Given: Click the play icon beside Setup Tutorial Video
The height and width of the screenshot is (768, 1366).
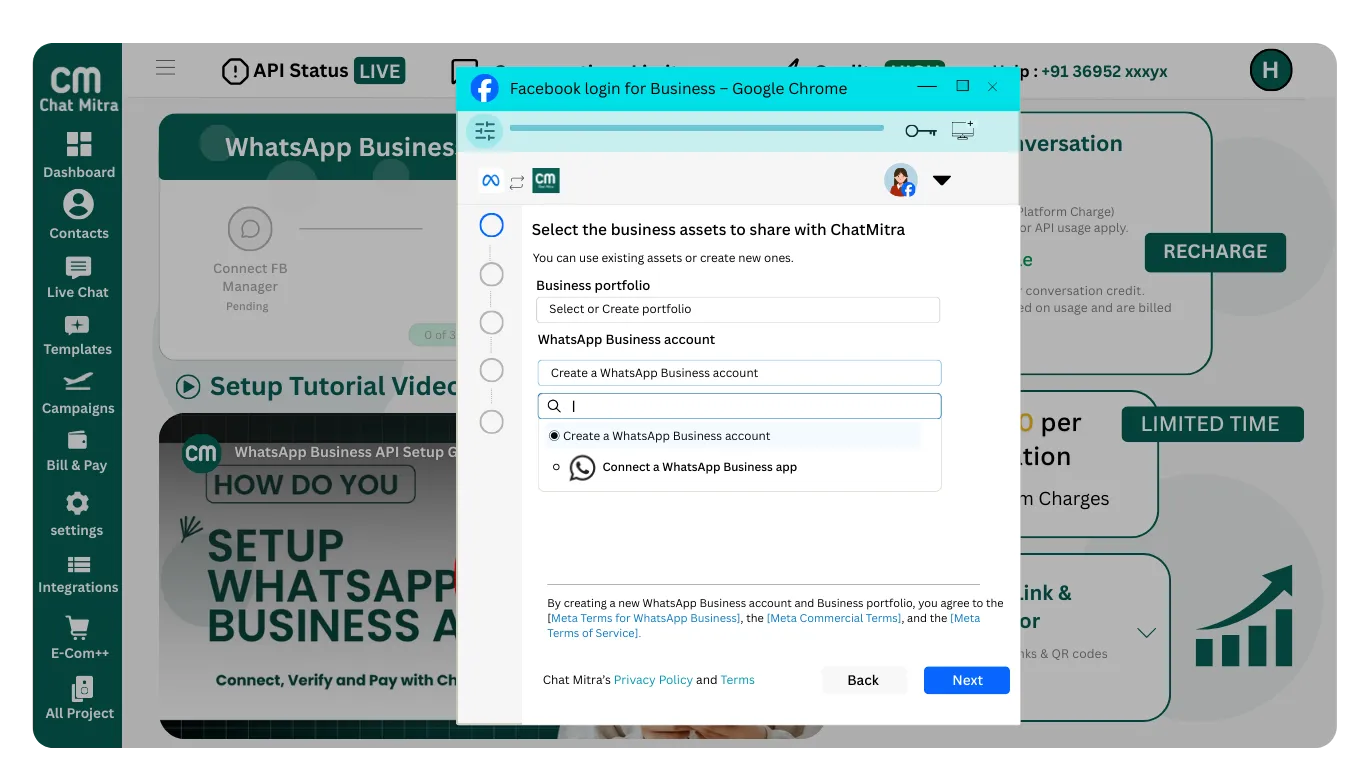Looking at the screenshot, I should [x=188, y=386].
